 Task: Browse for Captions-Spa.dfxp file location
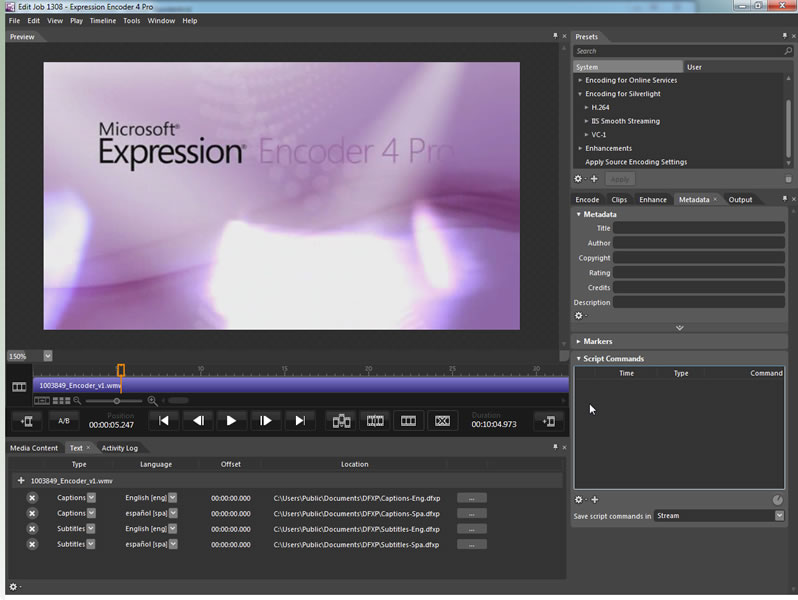[471, 513]
